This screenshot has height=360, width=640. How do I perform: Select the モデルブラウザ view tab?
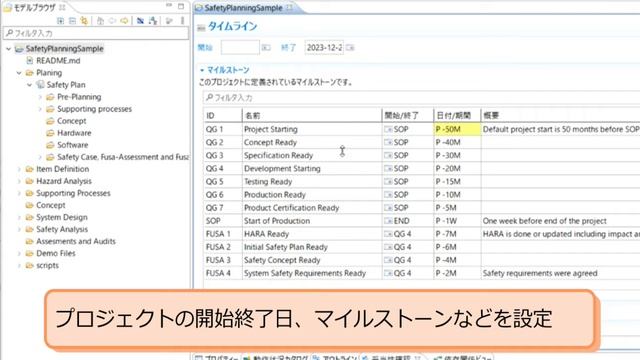pos(34,7)
